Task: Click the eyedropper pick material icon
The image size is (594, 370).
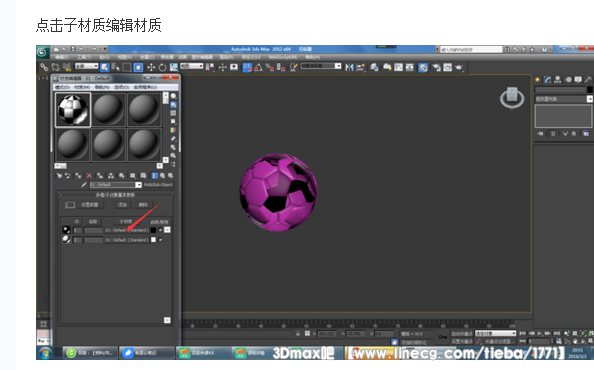Action: click(x=84, y=185)
